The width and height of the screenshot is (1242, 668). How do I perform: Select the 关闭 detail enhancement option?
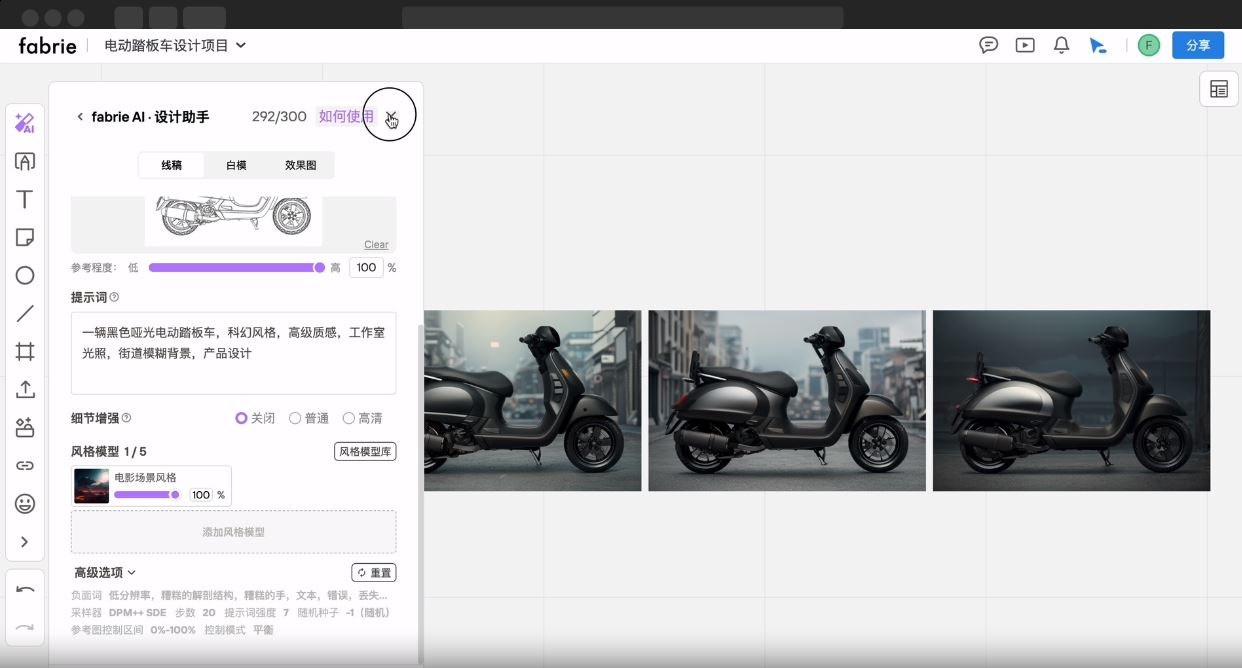254,418
